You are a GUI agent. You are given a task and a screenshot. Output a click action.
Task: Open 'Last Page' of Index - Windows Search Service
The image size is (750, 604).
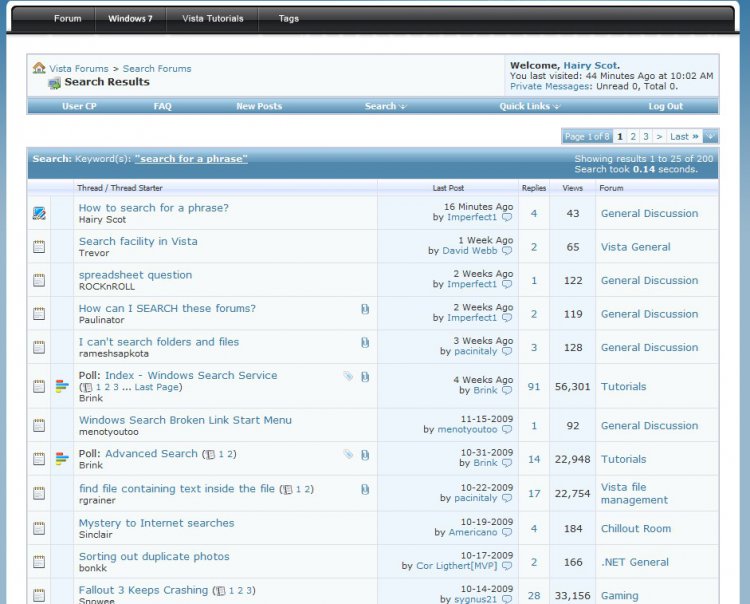(x=156, y=387)
